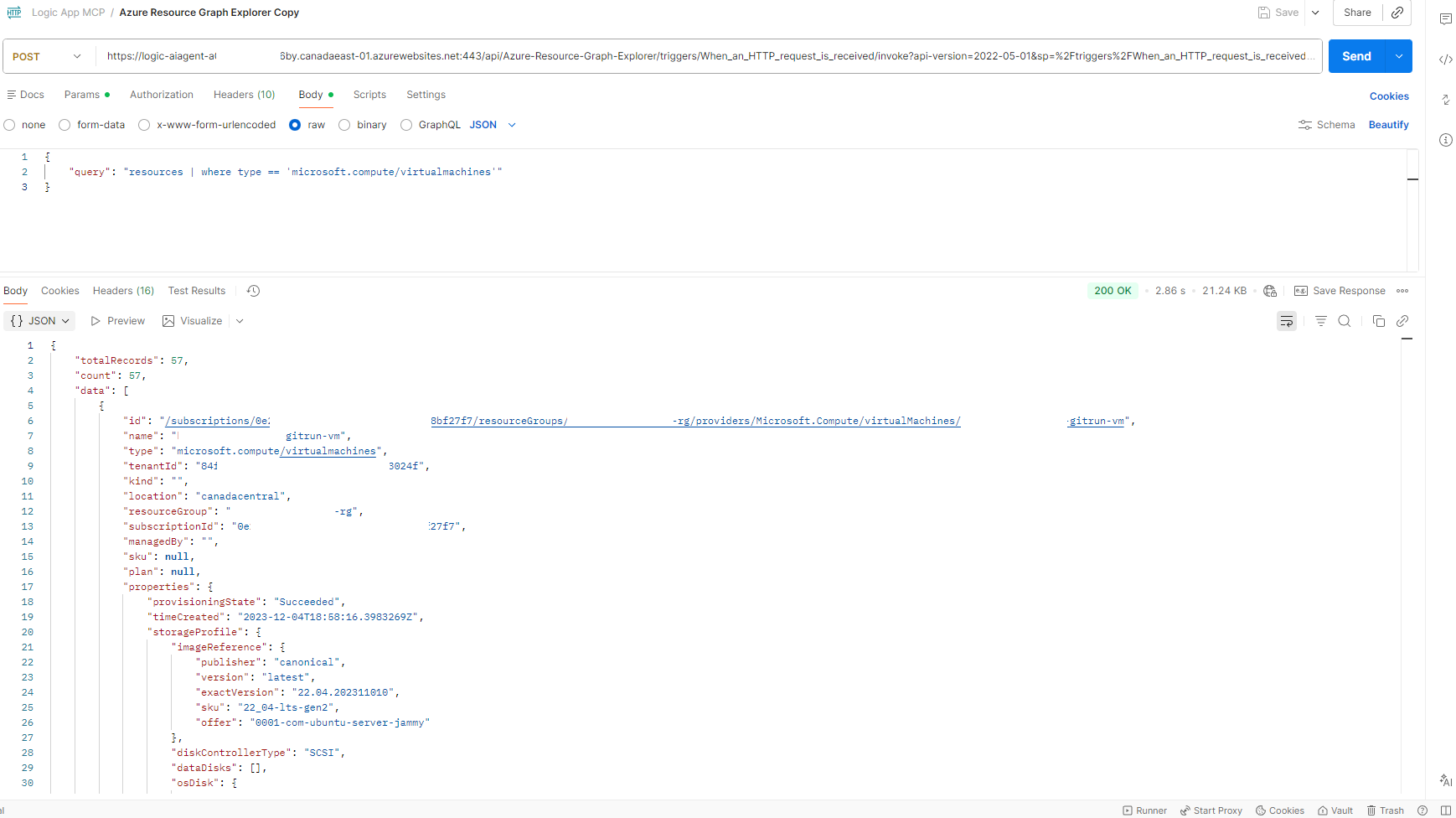Open the code snippet sidebar icon
Image resolution: width=1456 pixels, height=818 pixels.
[x=1445, y=60]
